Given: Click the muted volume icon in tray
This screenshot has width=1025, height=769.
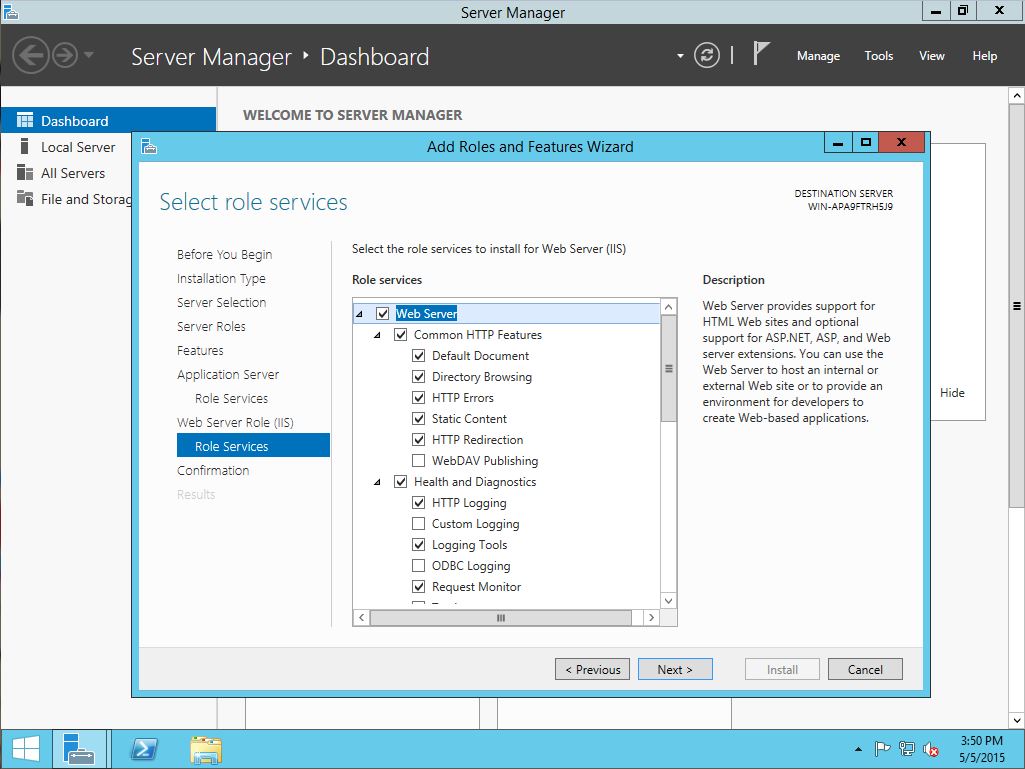Looking at the screenshot, I should [931, 749].
